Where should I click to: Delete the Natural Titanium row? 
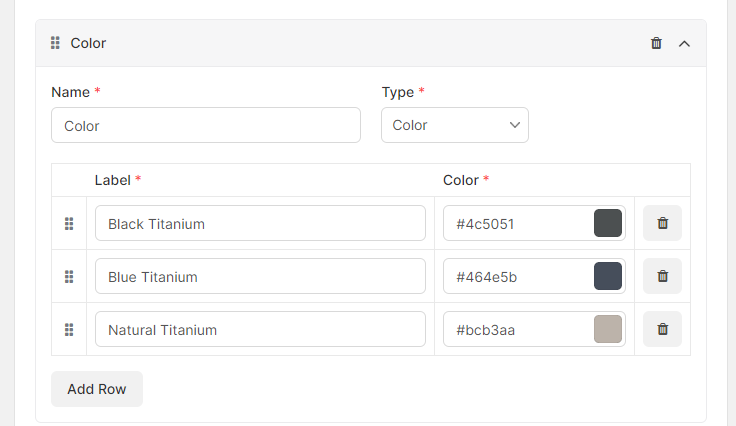click(x=662, y=329)
